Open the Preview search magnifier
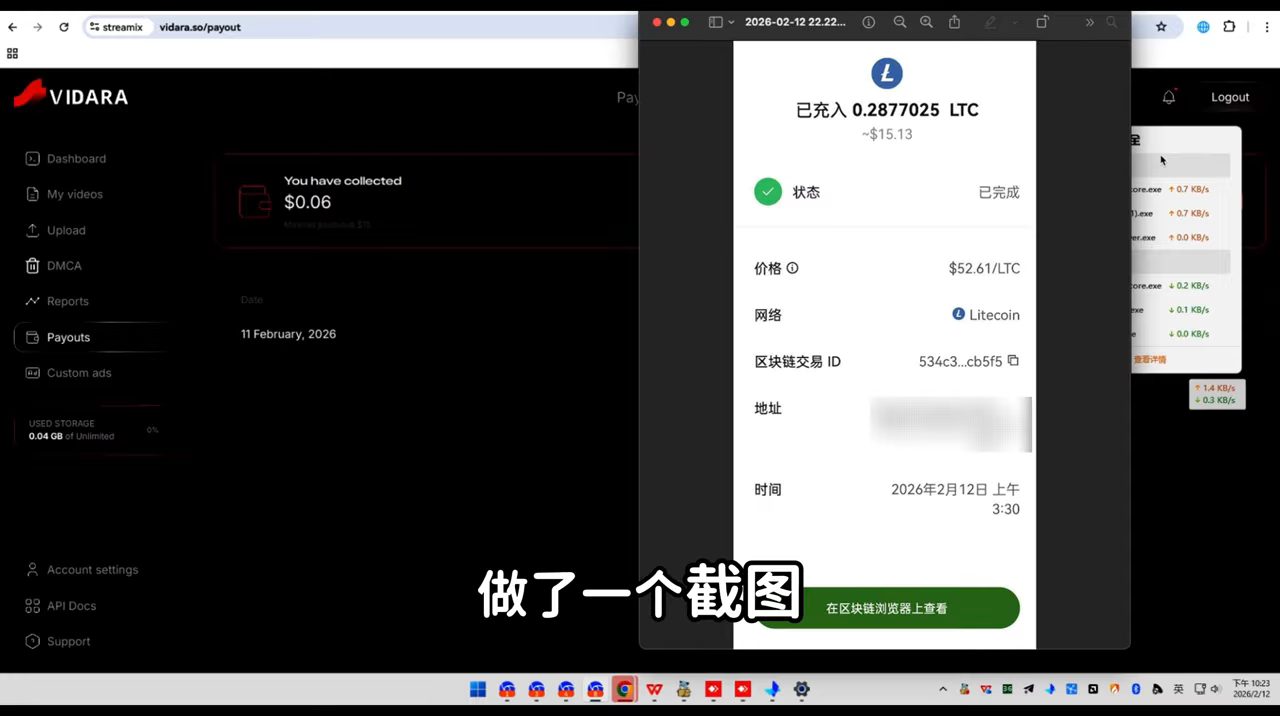The image size is (1280, 716). [1111, 22]
